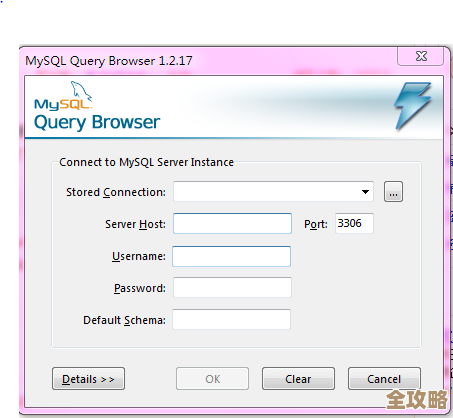Focus the Password text field
This screenshot has width=453, height=418.
(232, 287)
